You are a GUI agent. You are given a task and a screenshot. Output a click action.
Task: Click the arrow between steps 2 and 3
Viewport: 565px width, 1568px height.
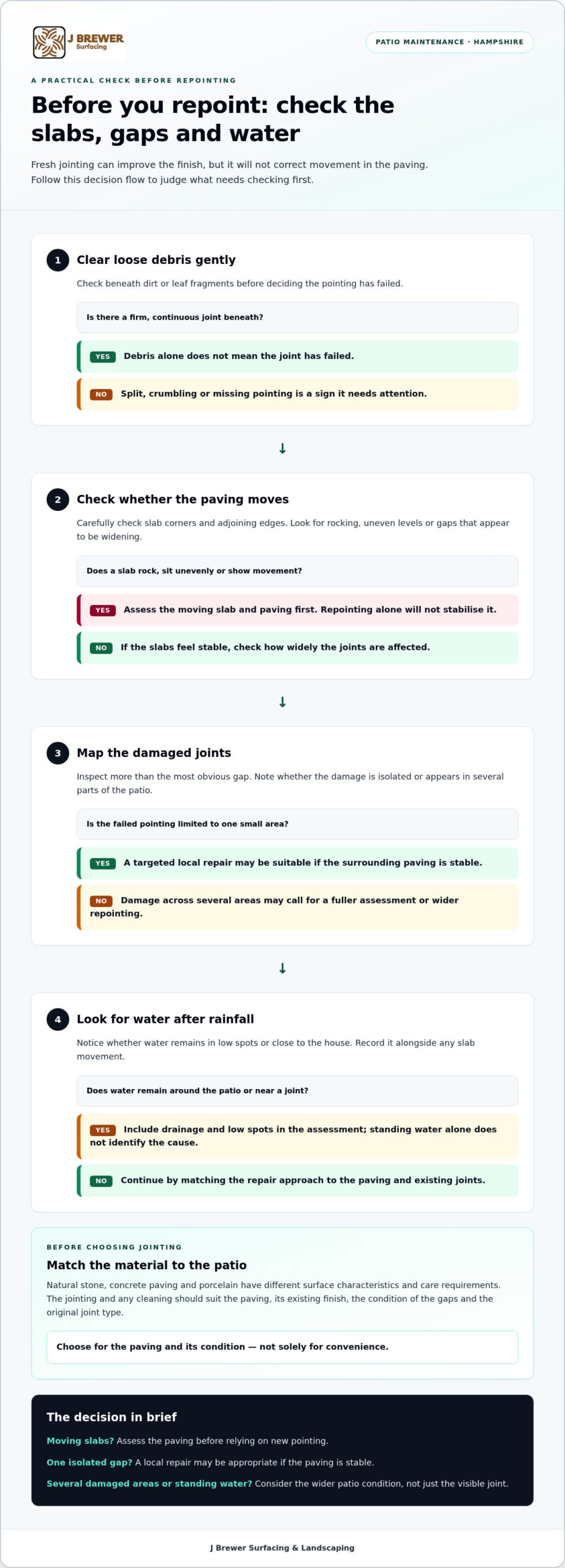tap(282, 703)
